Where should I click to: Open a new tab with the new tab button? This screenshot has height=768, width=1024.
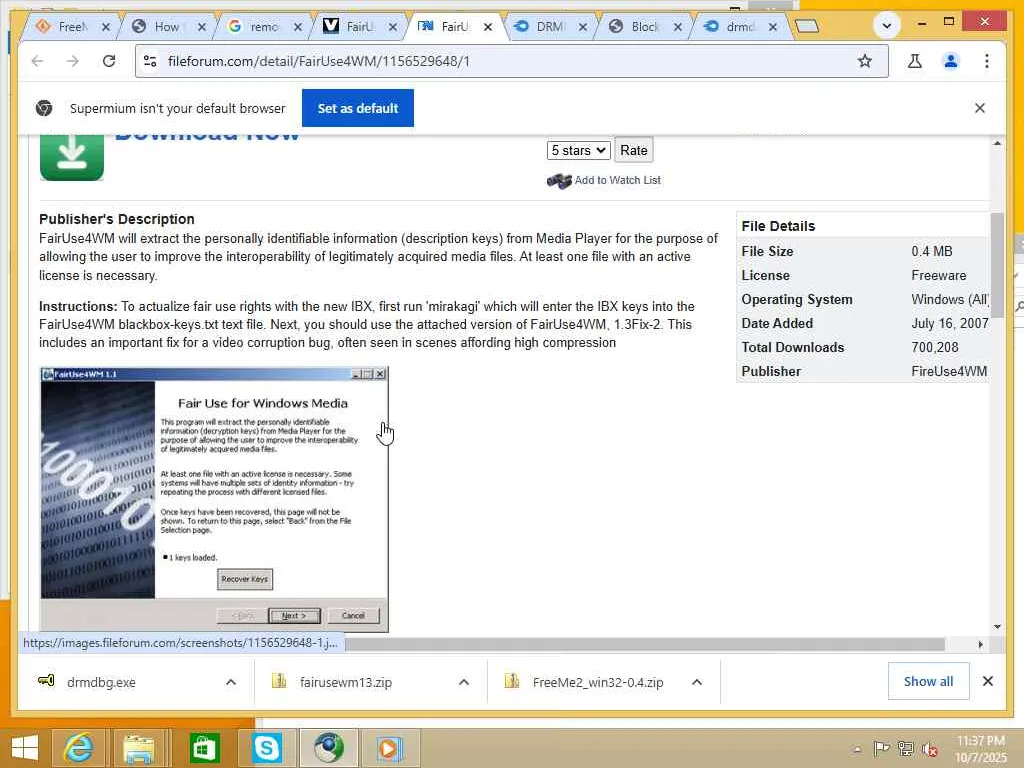pos(807,26)
